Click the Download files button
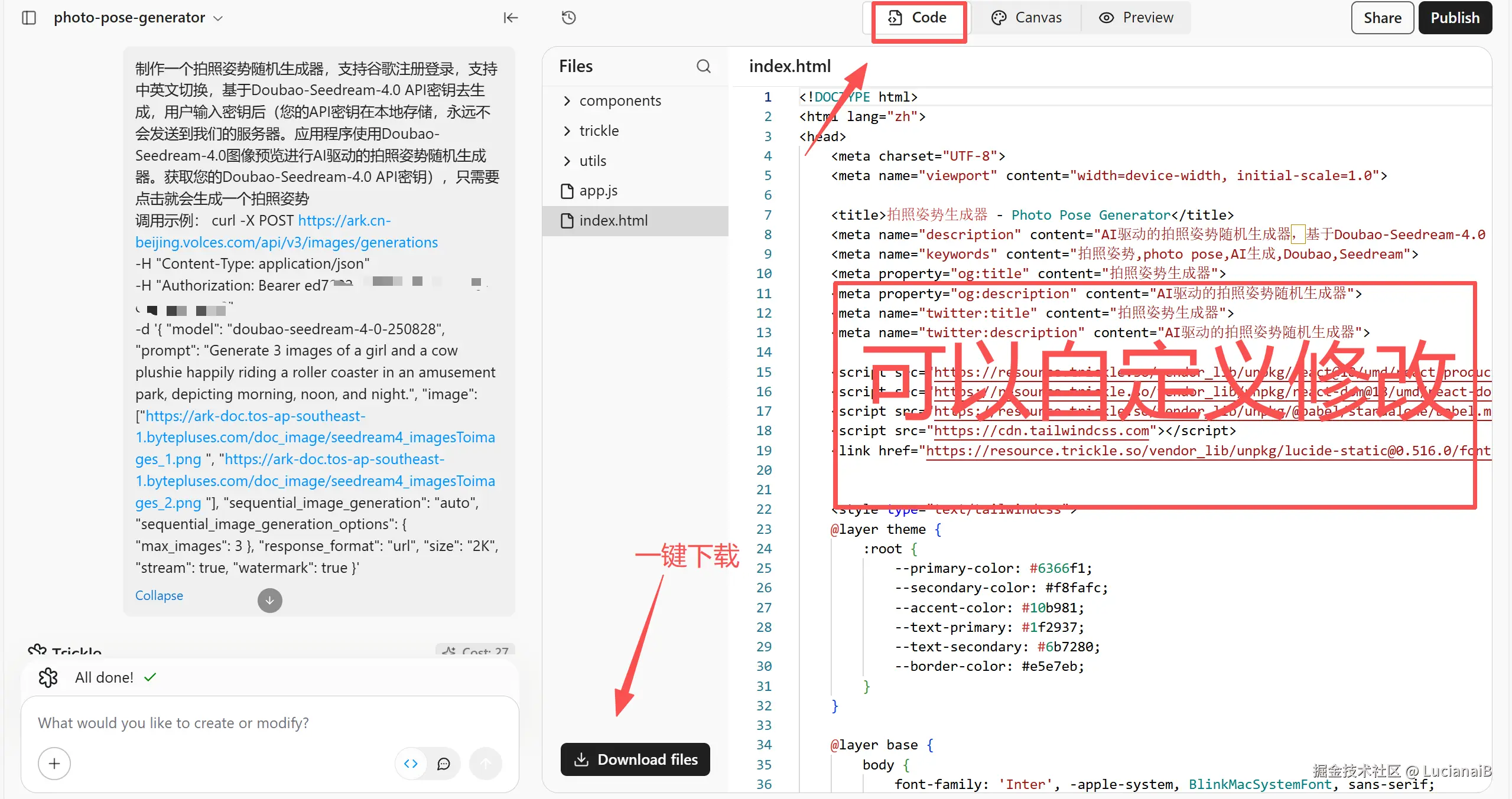The height and width of the screenshot is (799, 1512). coord(635,759)
